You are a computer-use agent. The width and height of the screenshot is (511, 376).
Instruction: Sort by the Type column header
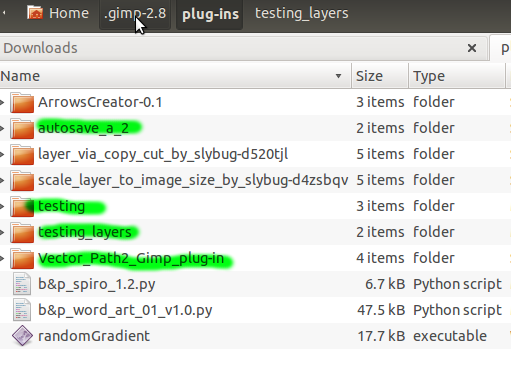[x=457, y=76]
